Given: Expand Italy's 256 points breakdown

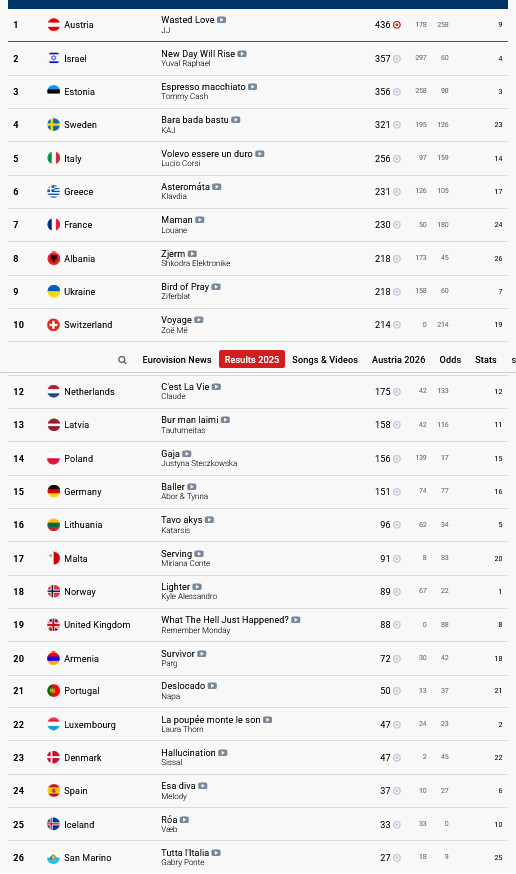Looking at the screenshot, I should point(397,159).
